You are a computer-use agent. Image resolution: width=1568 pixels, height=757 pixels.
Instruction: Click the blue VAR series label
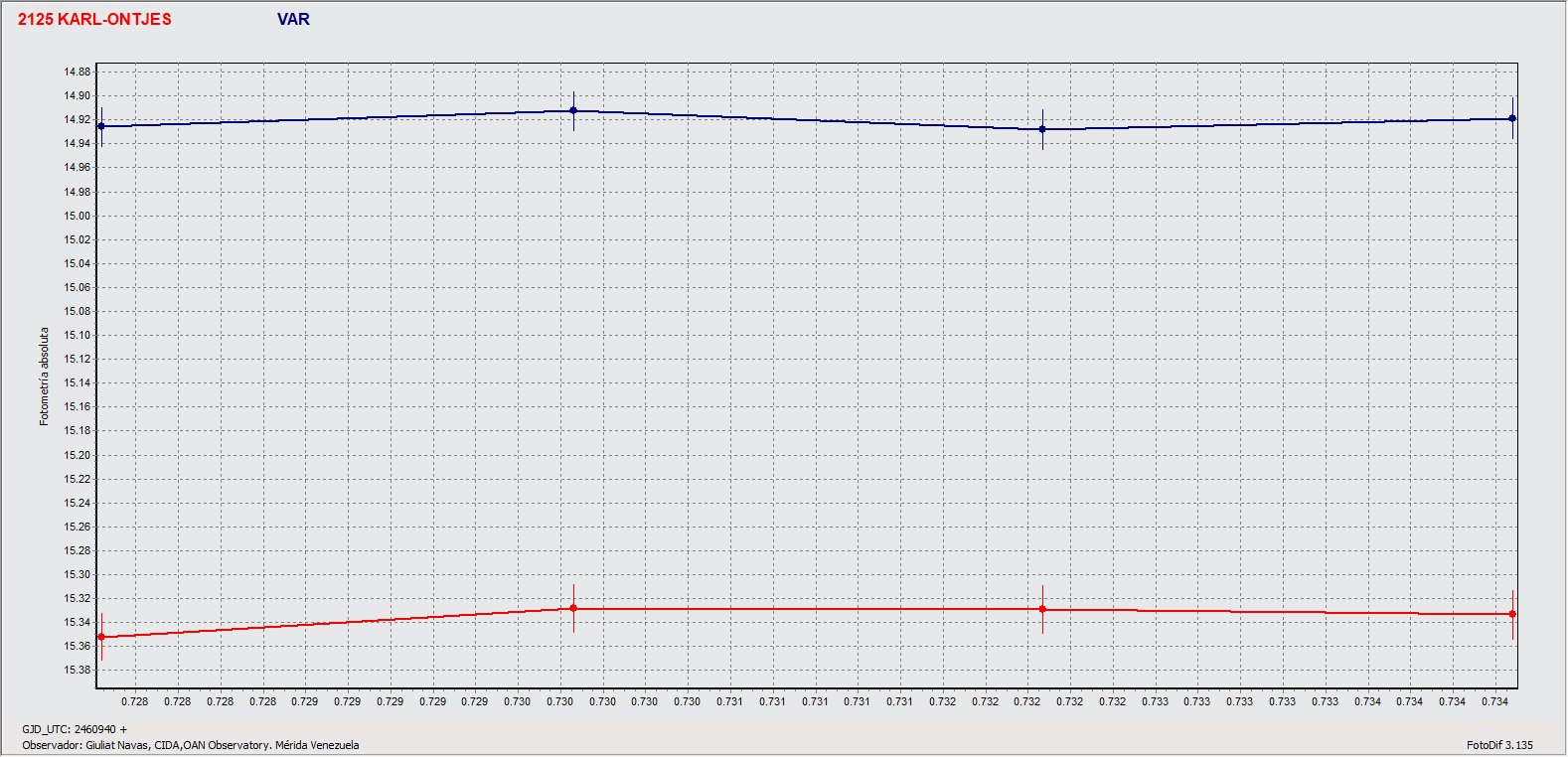293,20
